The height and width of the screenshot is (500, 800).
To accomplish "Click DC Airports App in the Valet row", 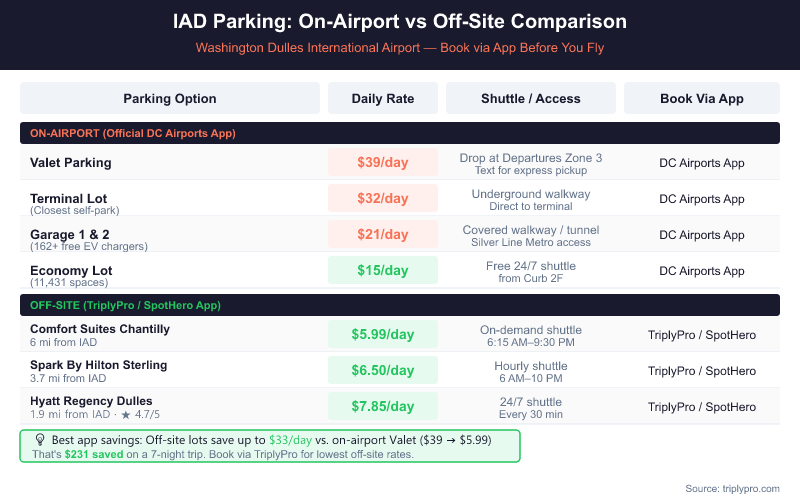I will (701, 163).
